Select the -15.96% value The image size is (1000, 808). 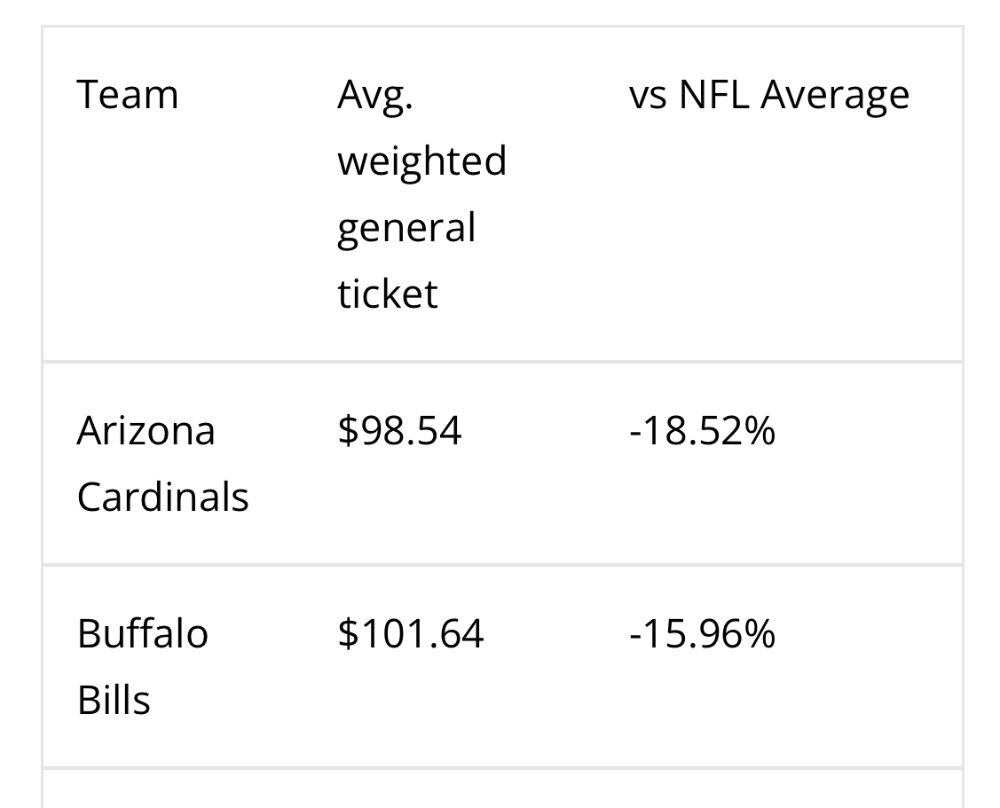(702, 633)
